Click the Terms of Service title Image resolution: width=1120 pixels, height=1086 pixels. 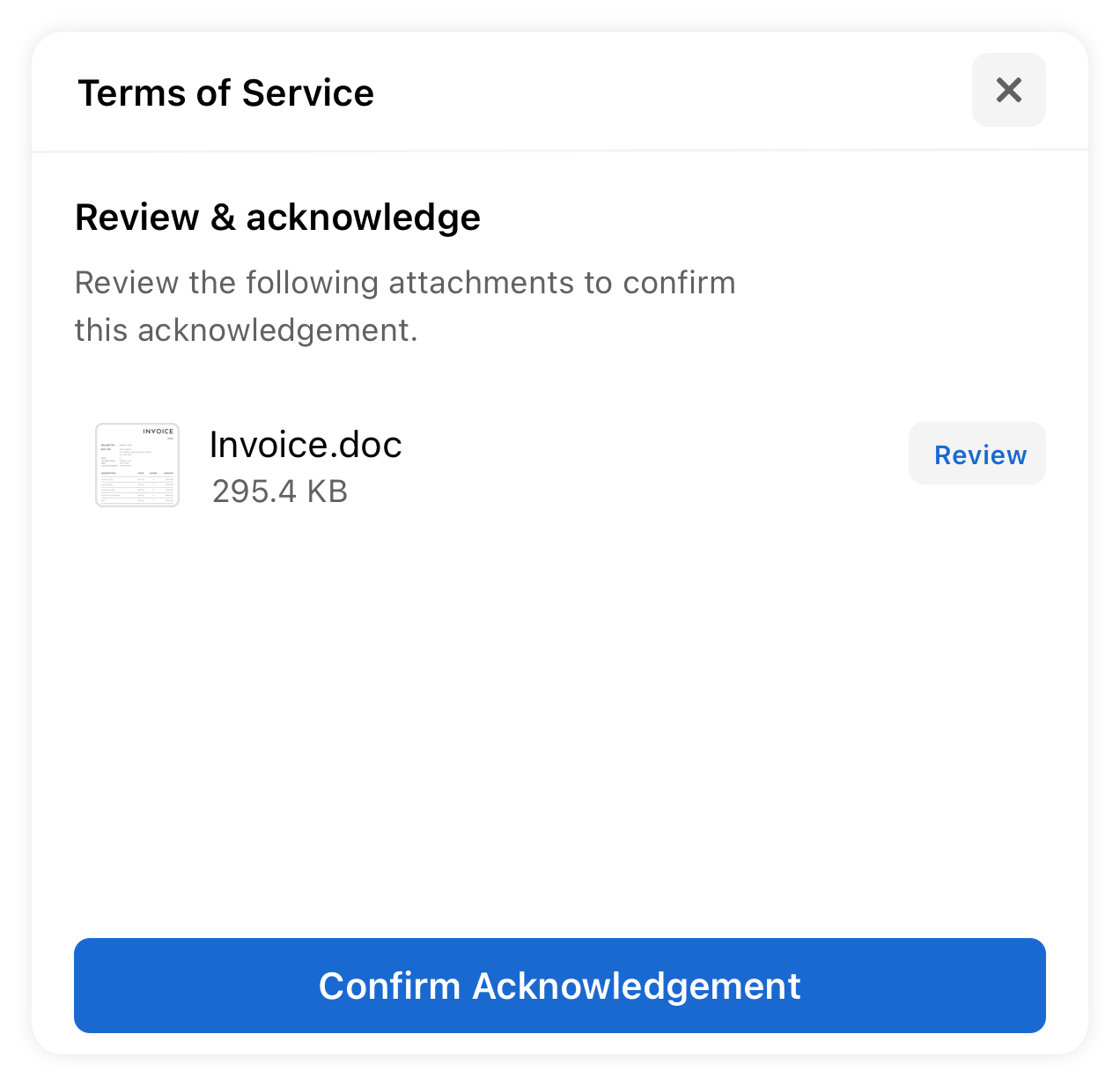(226, 93)
